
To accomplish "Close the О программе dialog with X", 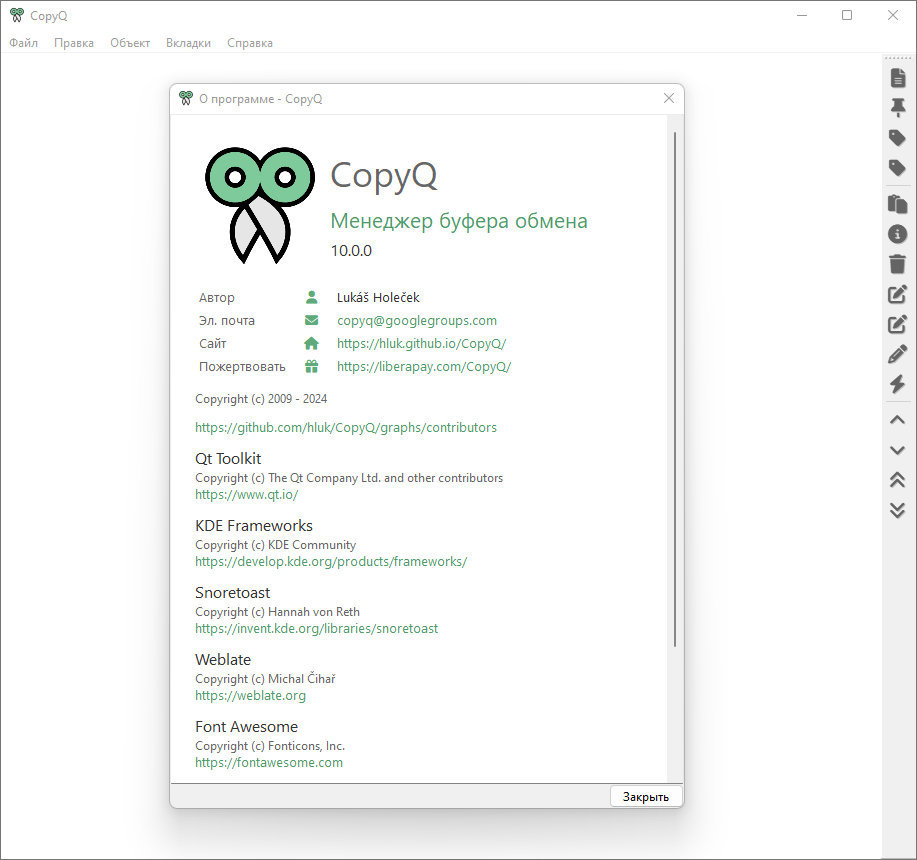I will [x=669, y=98].
